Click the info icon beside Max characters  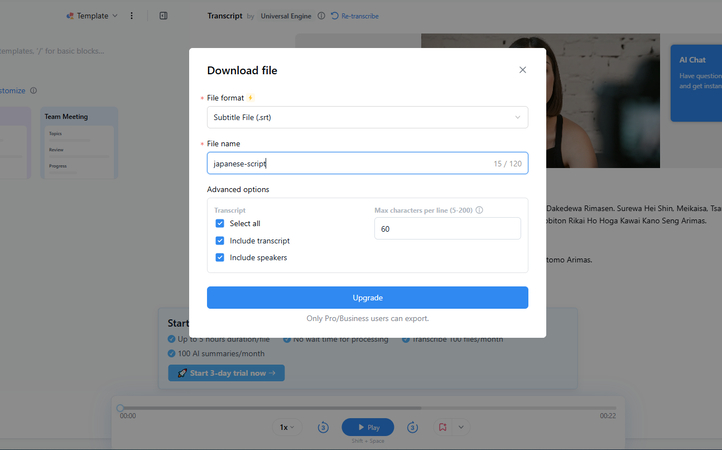click(x=479, y=210)
